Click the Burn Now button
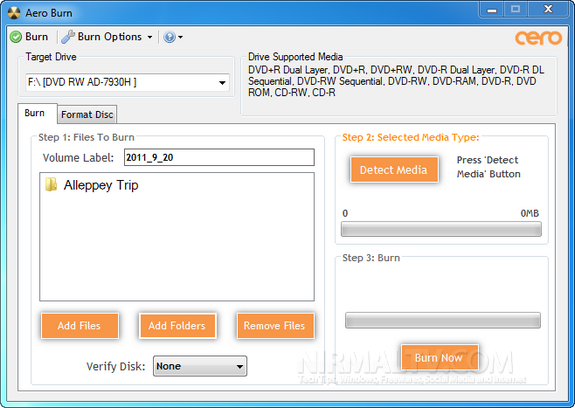 tap(439, 358)
